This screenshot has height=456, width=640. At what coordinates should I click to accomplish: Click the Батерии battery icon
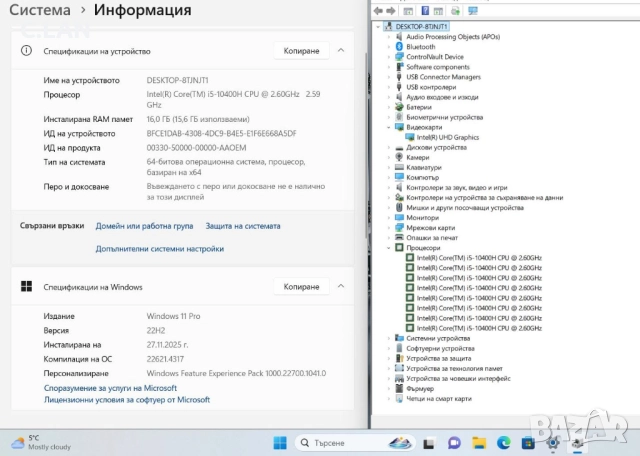pyautogui.click(x=399, y=107)
